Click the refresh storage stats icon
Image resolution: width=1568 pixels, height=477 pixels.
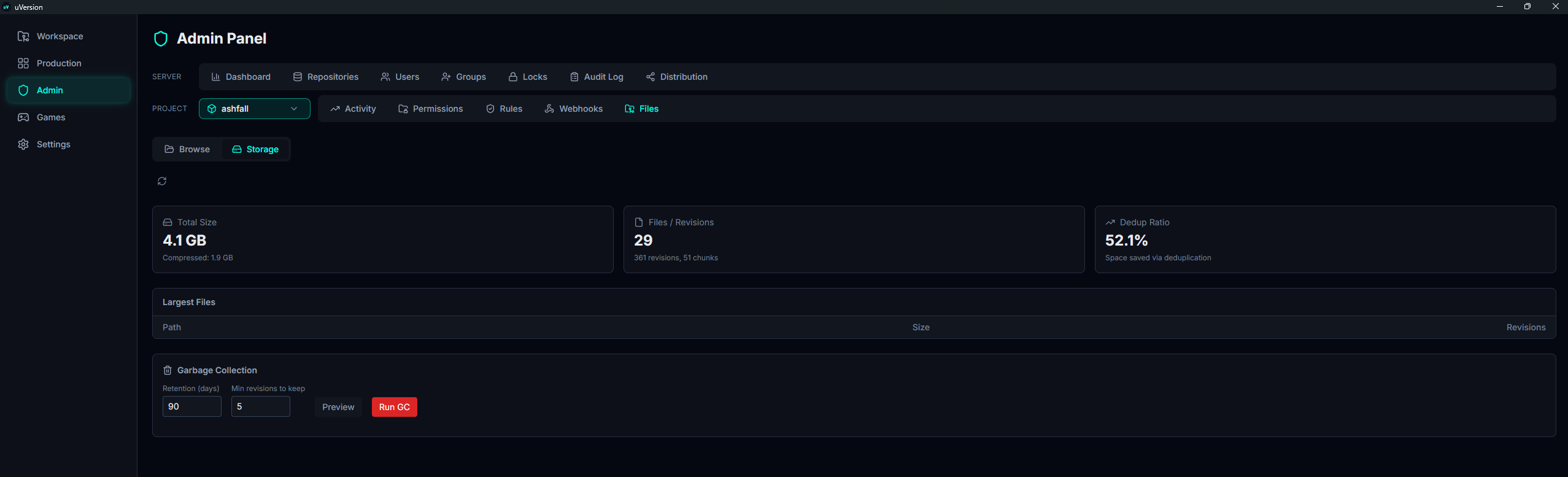(162, 181)
